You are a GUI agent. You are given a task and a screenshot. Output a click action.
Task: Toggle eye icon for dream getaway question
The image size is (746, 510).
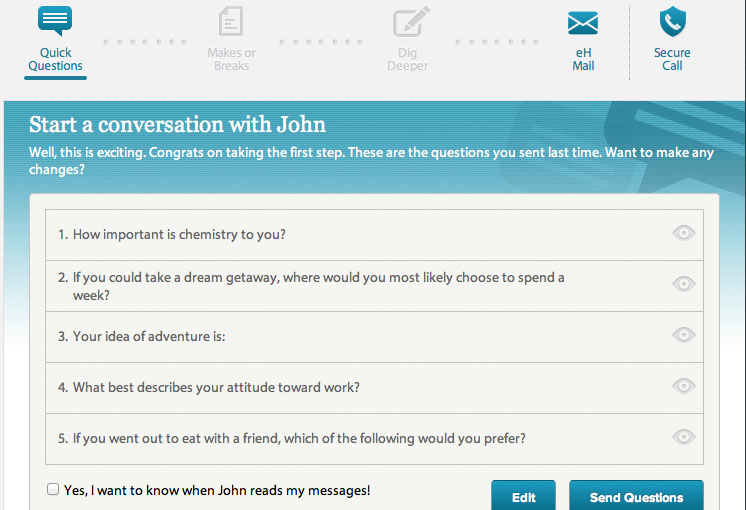point(683,284)
